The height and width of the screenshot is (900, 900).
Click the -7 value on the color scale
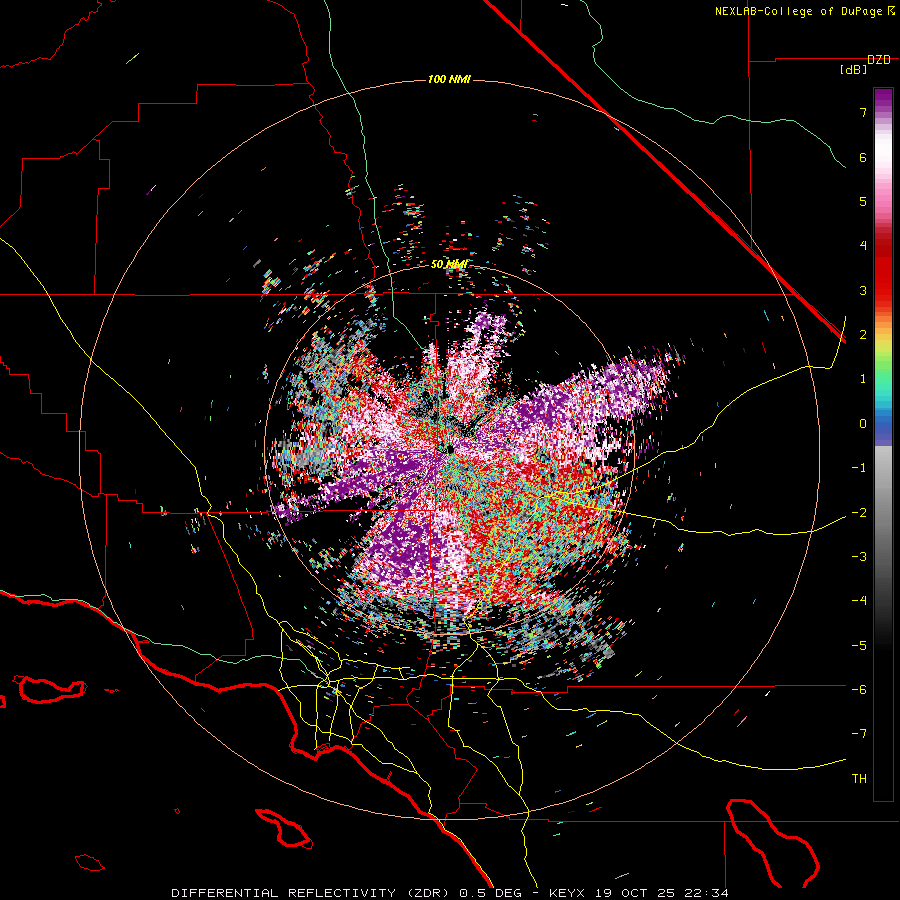859,734
